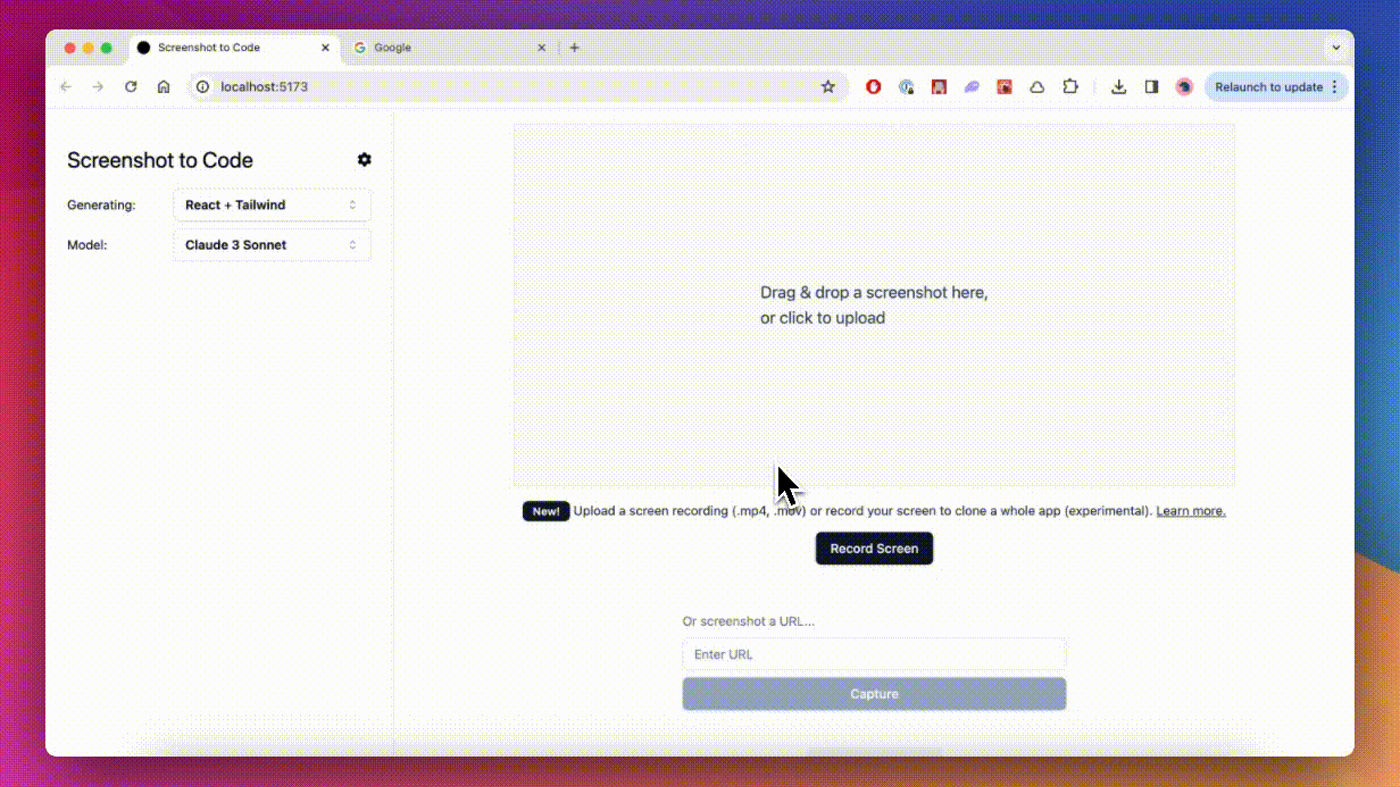Click the Capture button
Screen dimensions: 1400x787
pyautogui.click(x=874, y=694)
